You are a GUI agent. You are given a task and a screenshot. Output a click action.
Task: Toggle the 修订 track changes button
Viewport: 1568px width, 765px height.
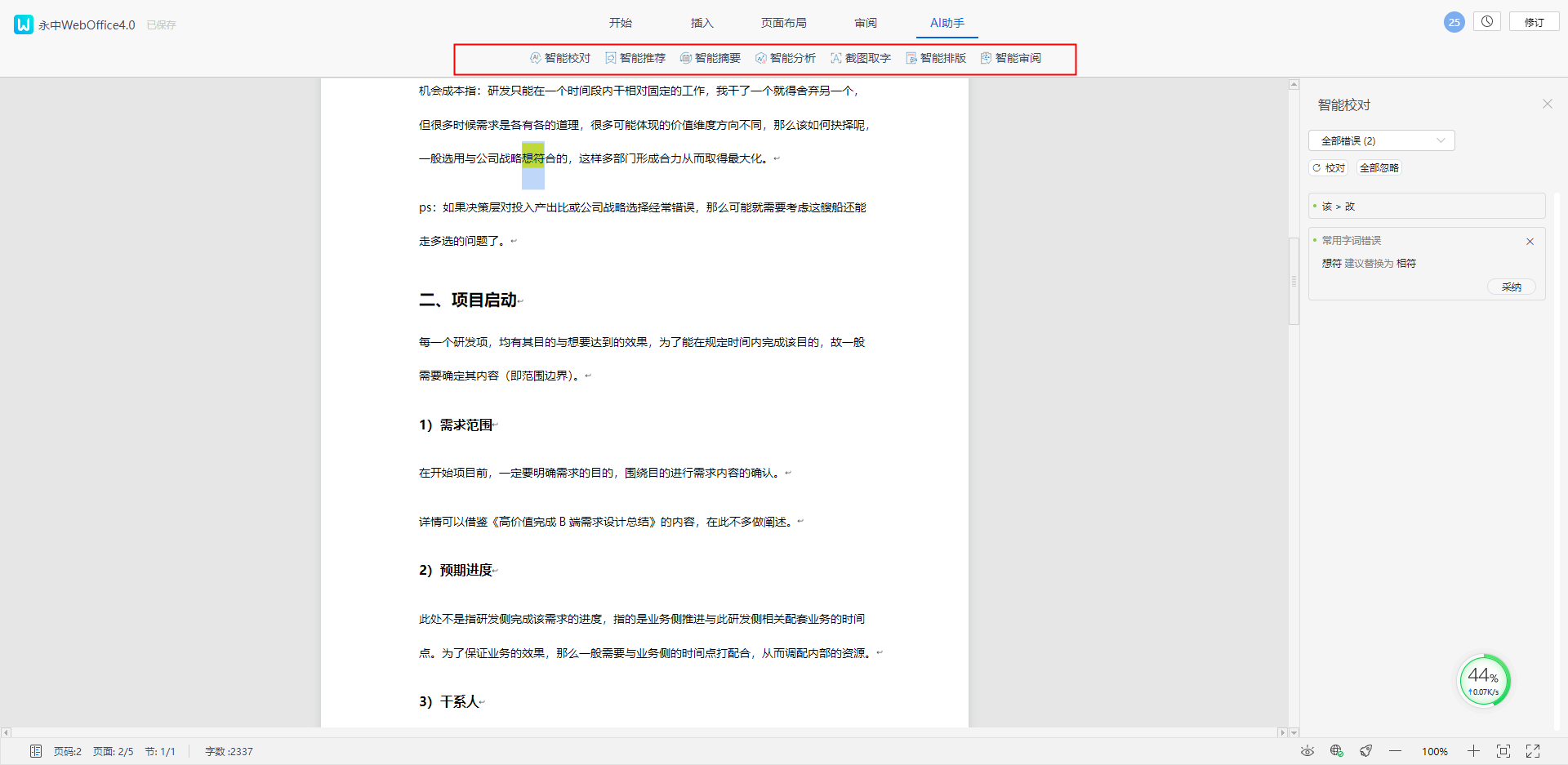click(x=1534, y=22)
